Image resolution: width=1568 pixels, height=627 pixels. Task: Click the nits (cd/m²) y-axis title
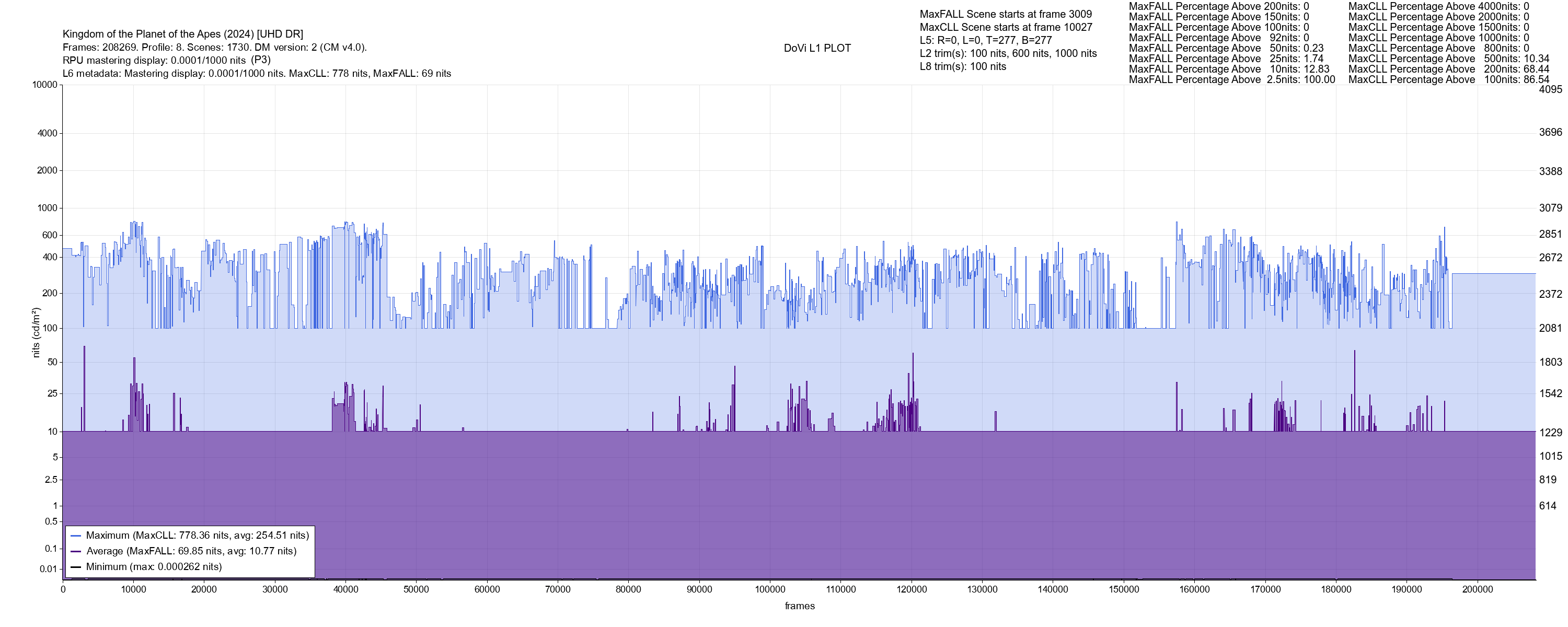36,332
